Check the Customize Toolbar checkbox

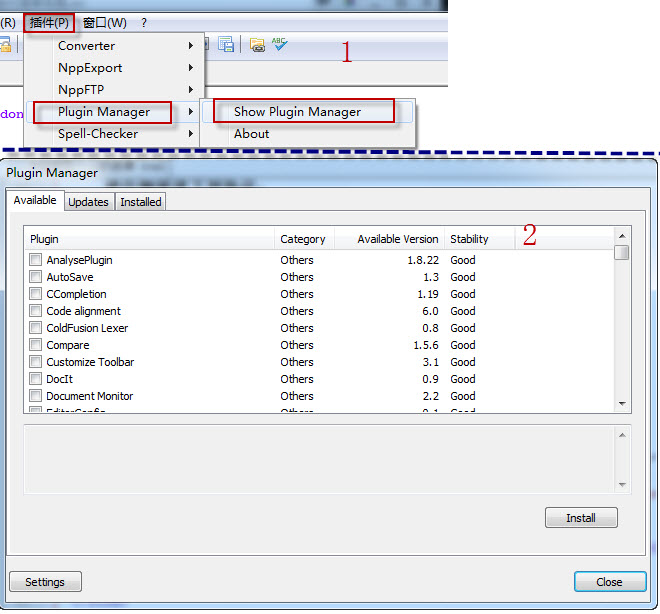[36, 361]
